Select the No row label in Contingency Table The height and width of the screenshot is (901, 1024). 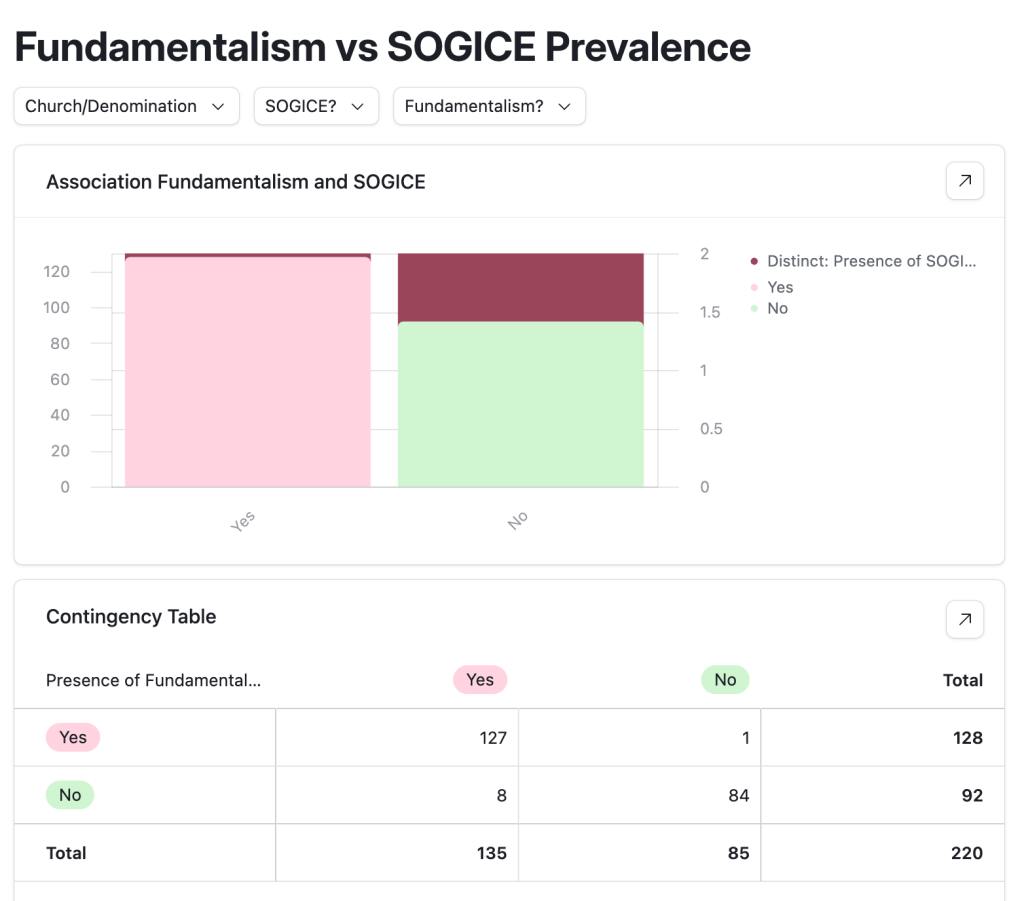[x=70, y=796]
